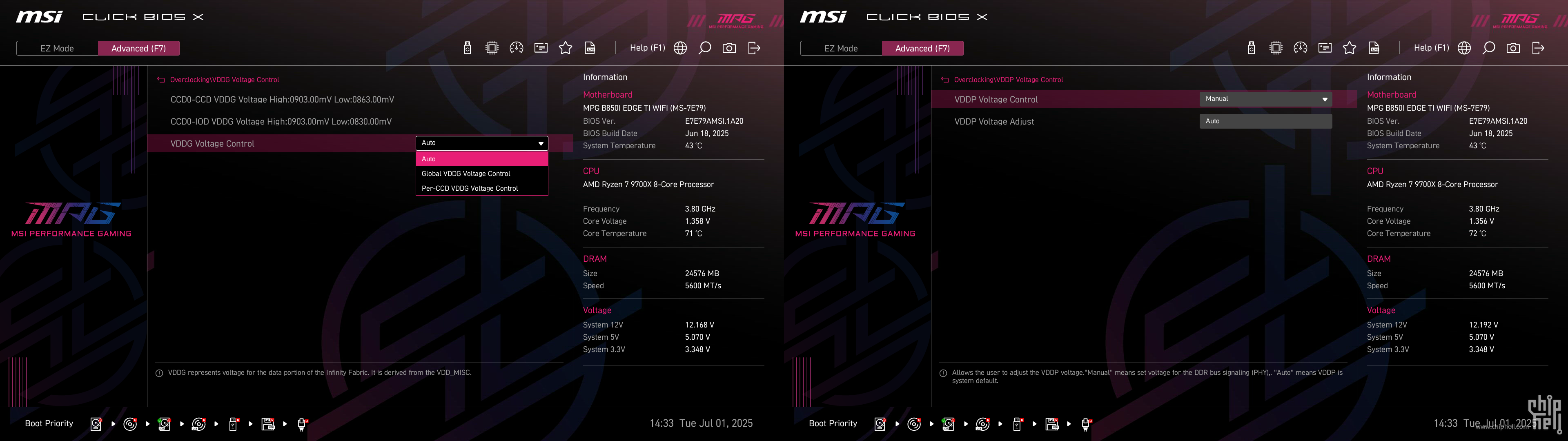Open the LOG file icon in right BIOS window
Viewport: 1568px width, 441px height.
tap(1374, 48)
